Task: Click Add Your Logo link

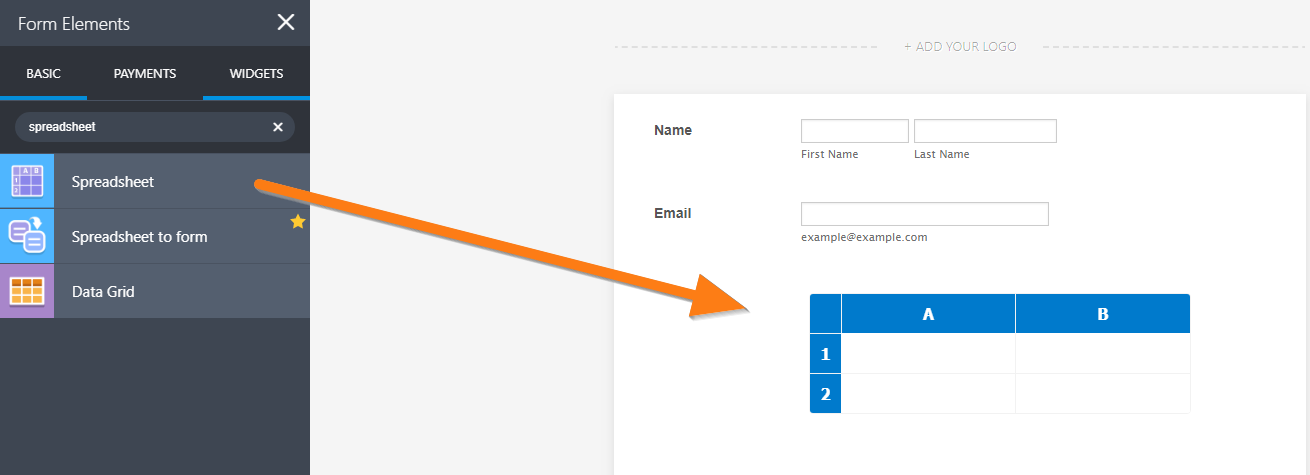Action: click(x=960, y=47)
